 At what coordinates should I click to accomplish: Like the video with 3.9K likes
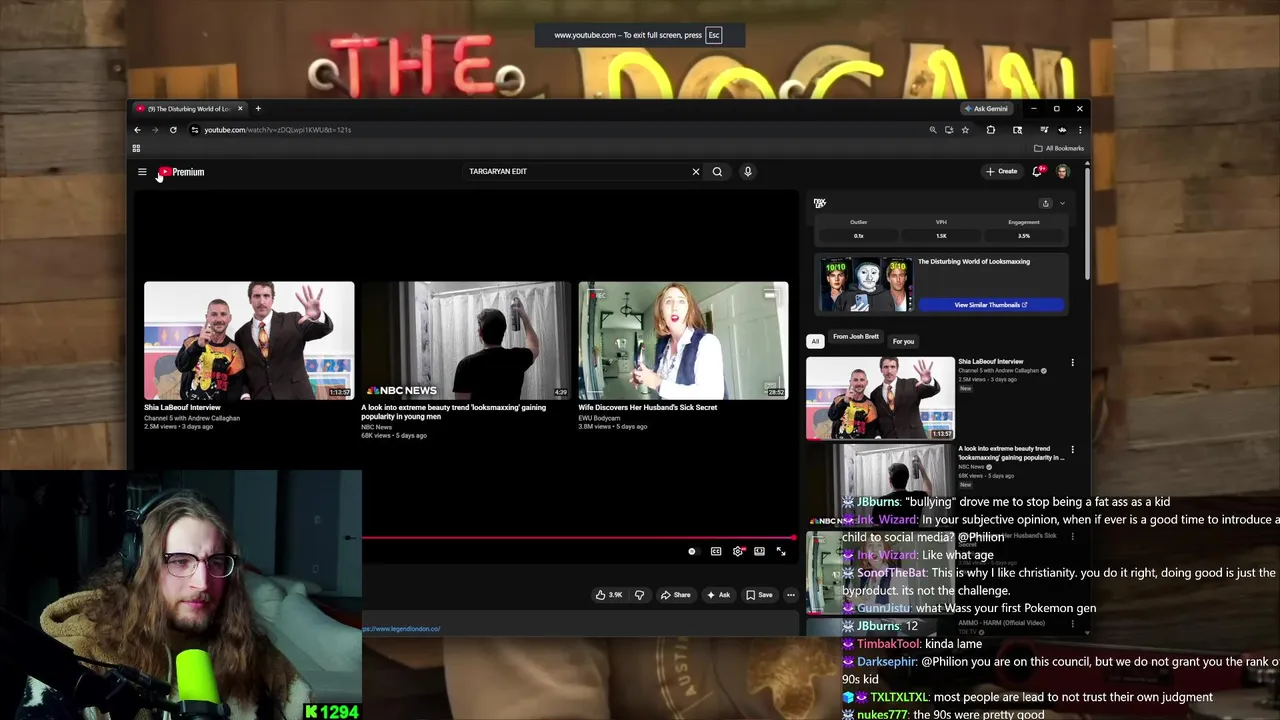point(609,595)
